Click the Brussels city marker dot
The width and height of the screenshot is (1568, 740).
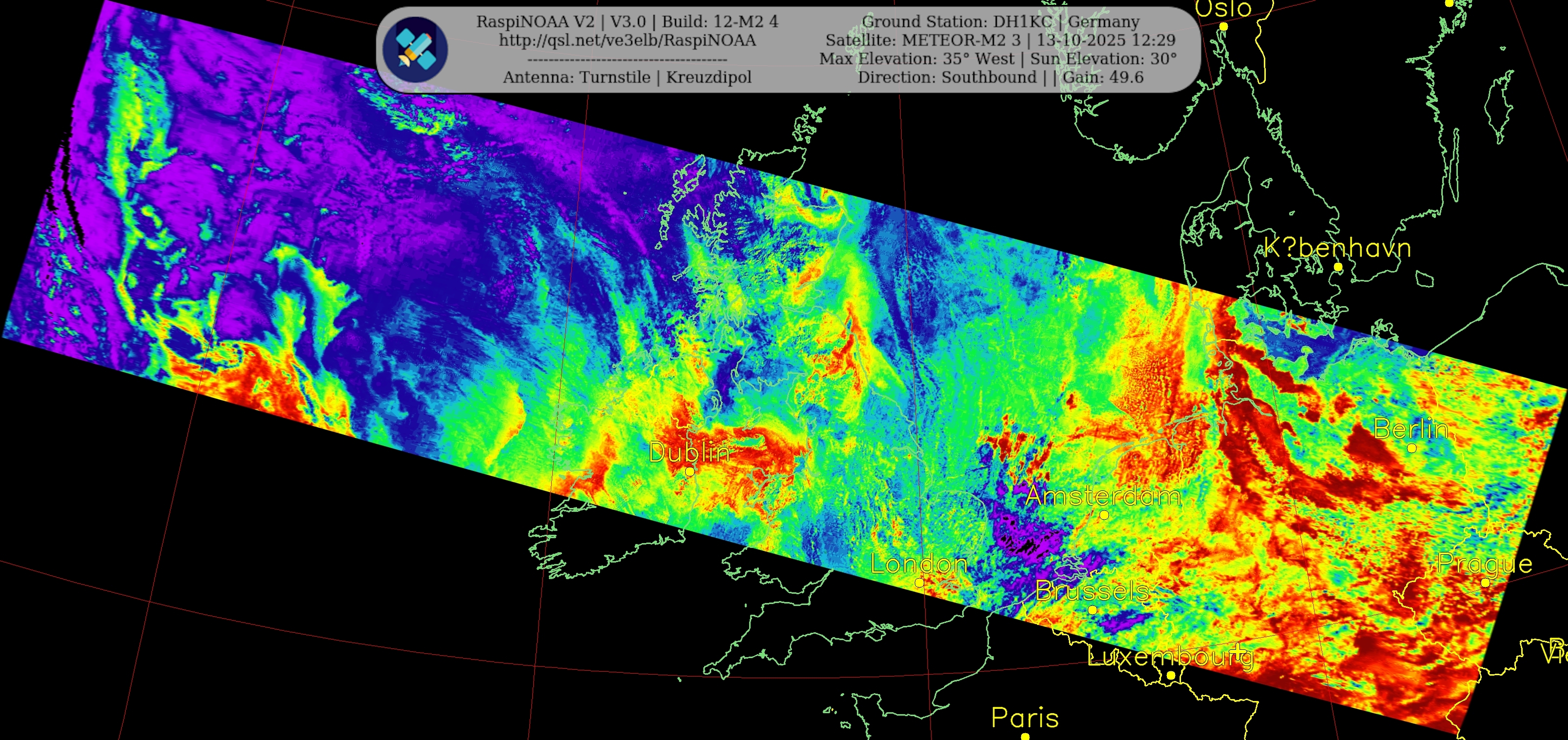pyautogui.click(x=1093, y=610)
